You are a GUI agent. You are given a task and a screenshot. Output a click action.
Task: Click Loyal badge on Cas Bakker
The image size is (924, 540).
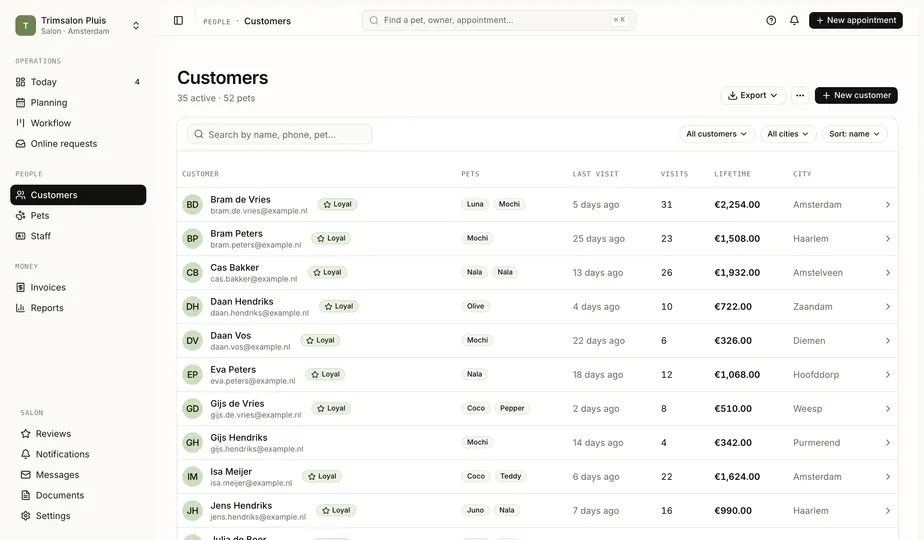click(x=328, y=272)
